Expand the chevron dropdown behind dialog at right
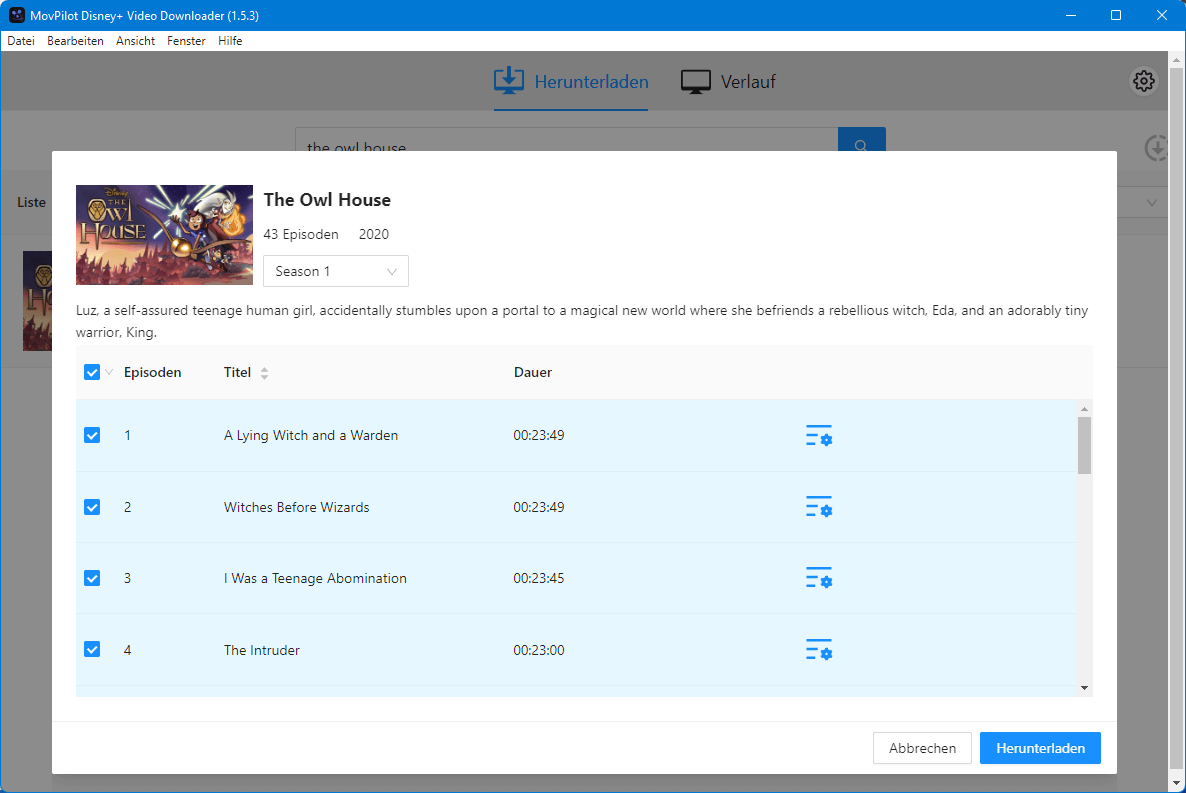The height and width of the screenshot is (793, 1186). [1152, 203]
